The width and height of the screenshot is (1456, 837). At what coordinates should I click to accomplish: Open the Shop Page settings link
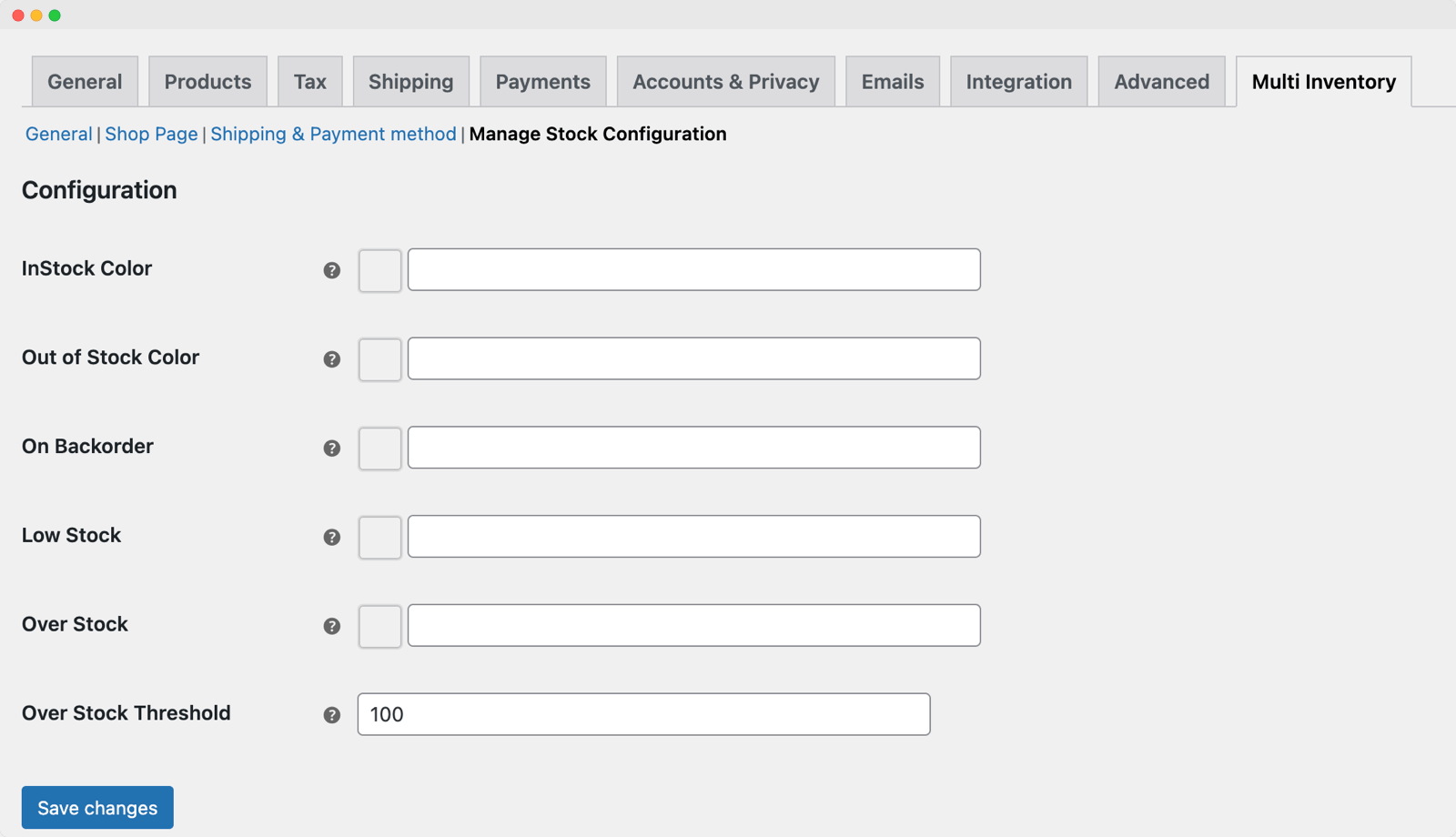pyautogui.click(x=151, y=134)
